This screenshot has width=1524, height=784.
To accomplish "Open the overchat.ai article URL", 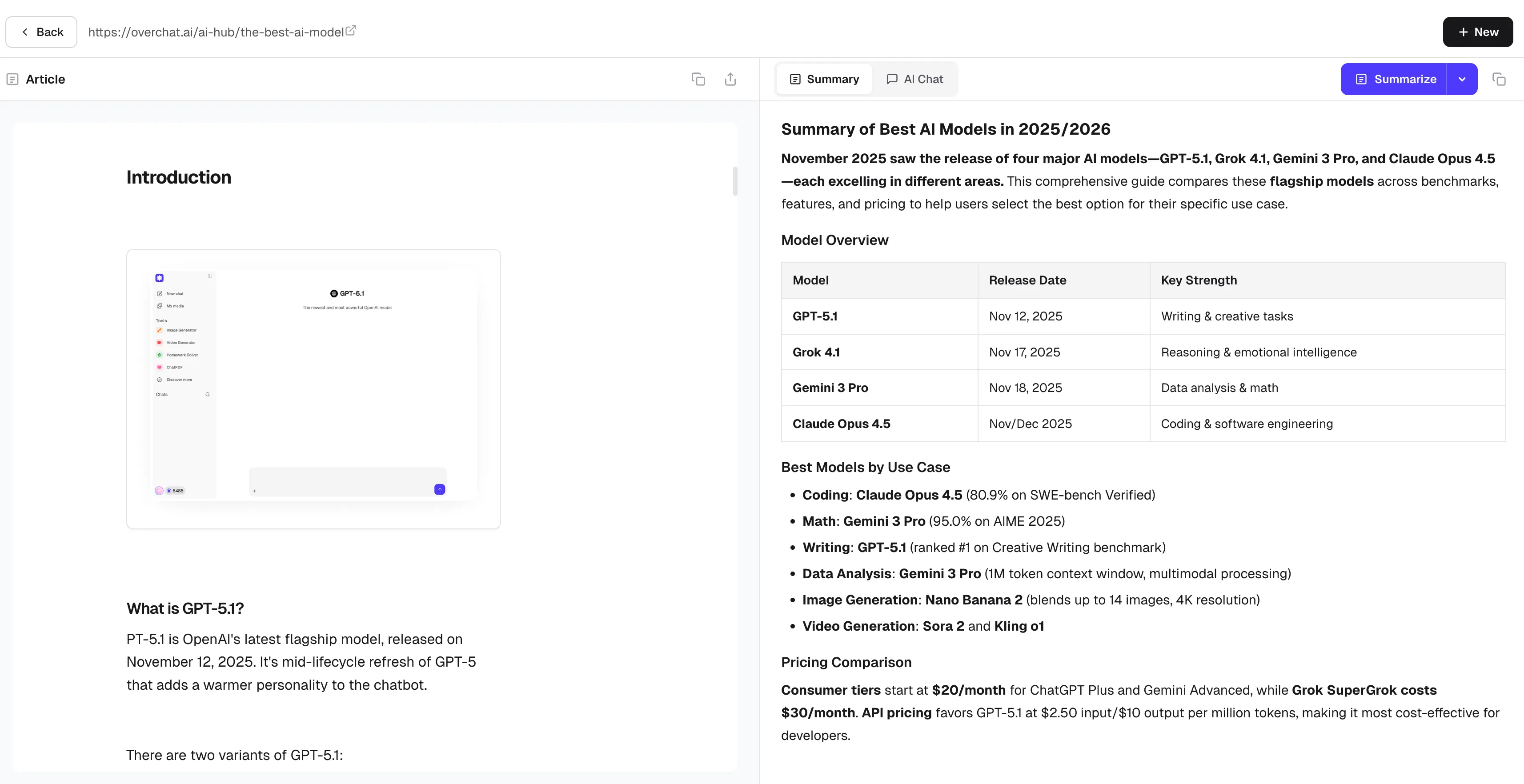I will 216,32.
